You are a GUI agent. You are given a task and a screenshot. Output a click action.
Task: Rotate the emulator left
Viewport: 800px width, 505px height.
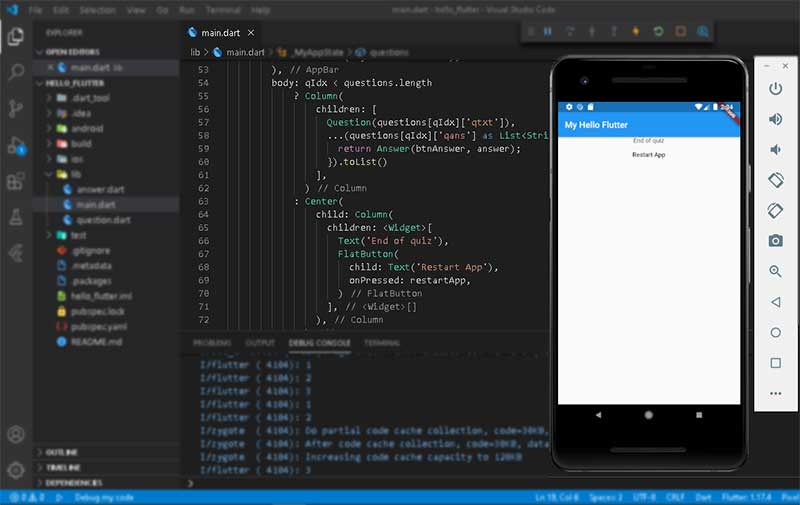point(775,180)
